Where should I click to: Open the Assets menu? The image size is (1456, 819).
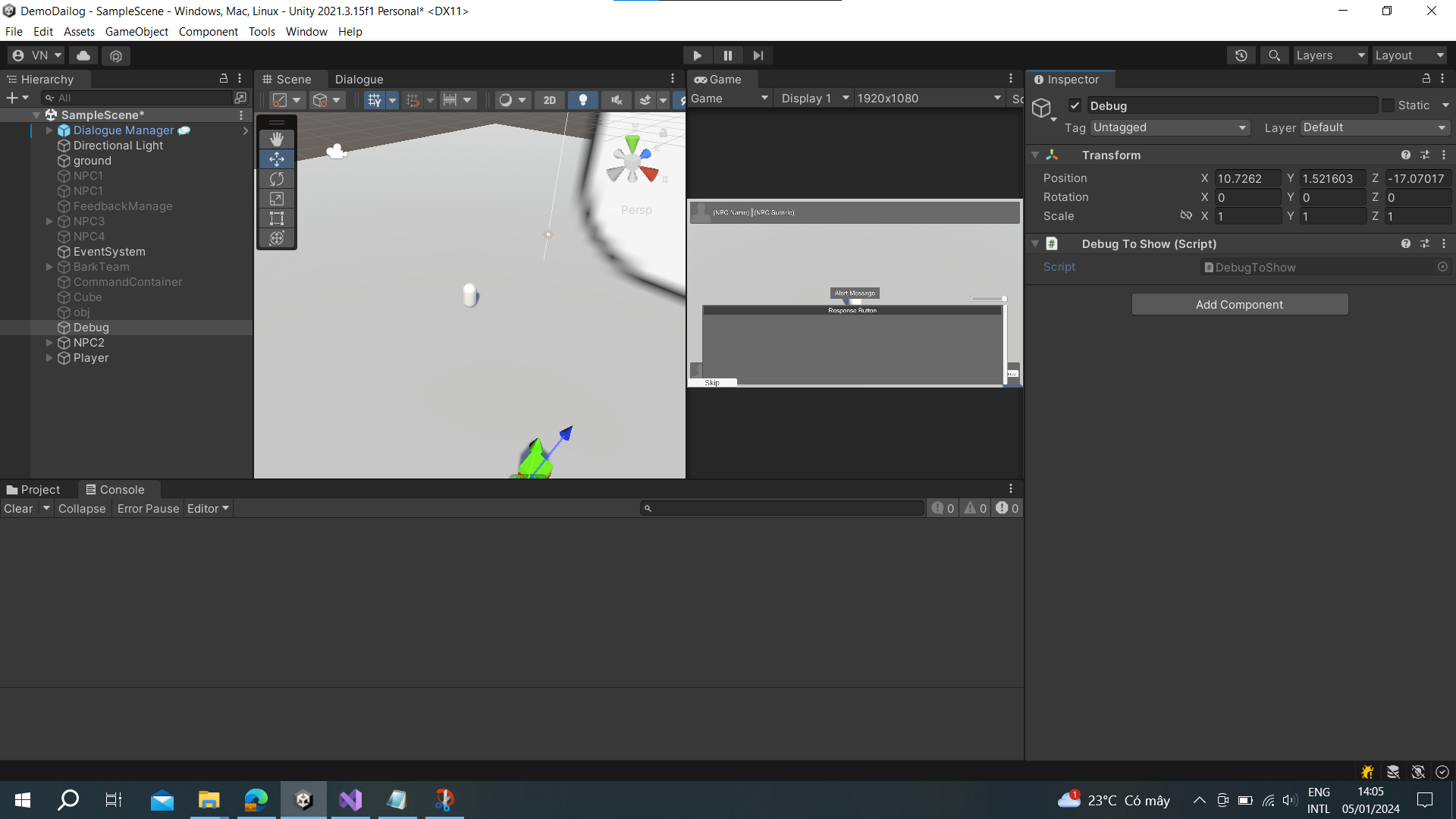coord(79,32)
